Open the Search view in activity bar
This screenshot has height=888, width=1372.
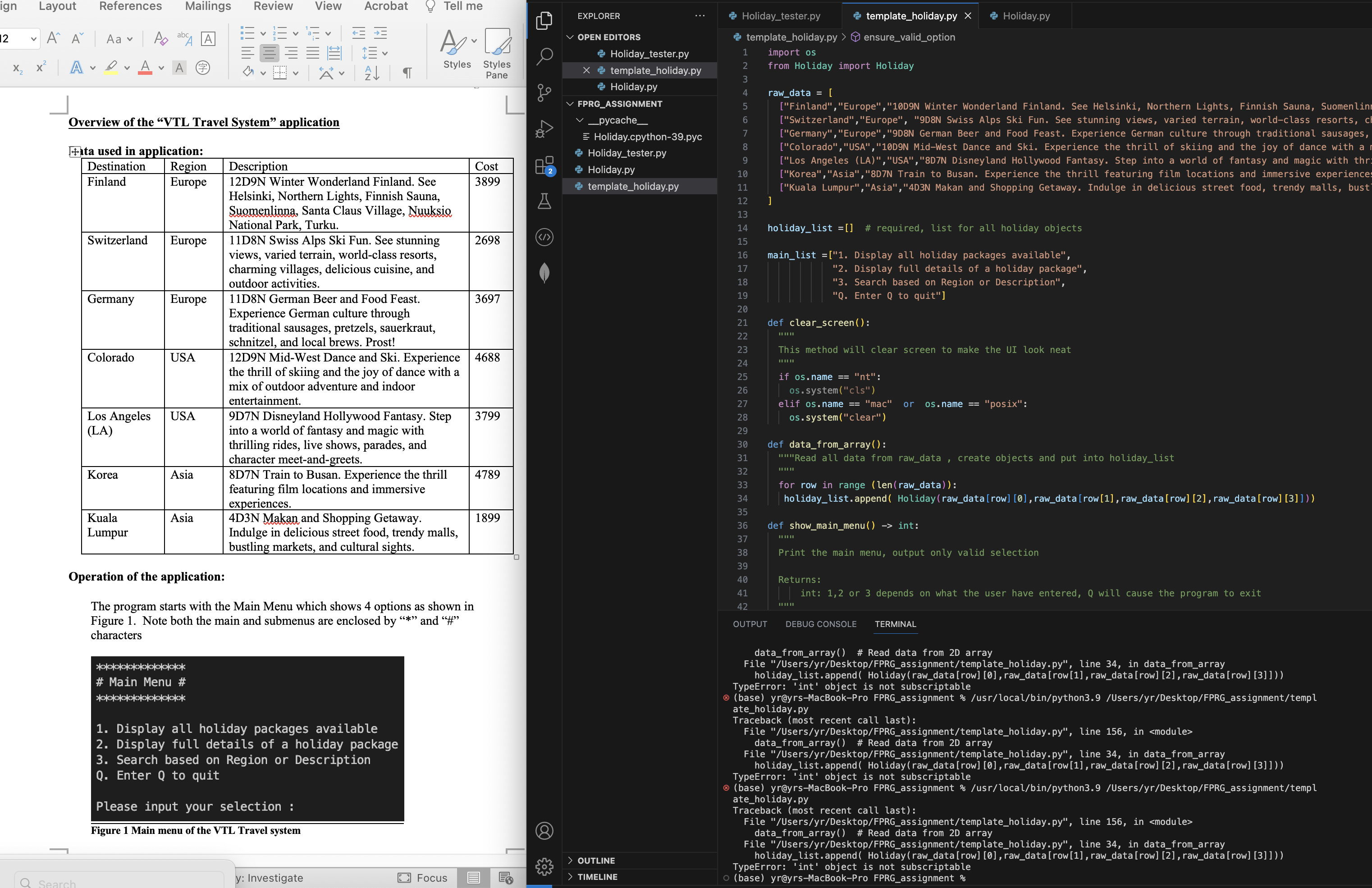pos(544,56)
